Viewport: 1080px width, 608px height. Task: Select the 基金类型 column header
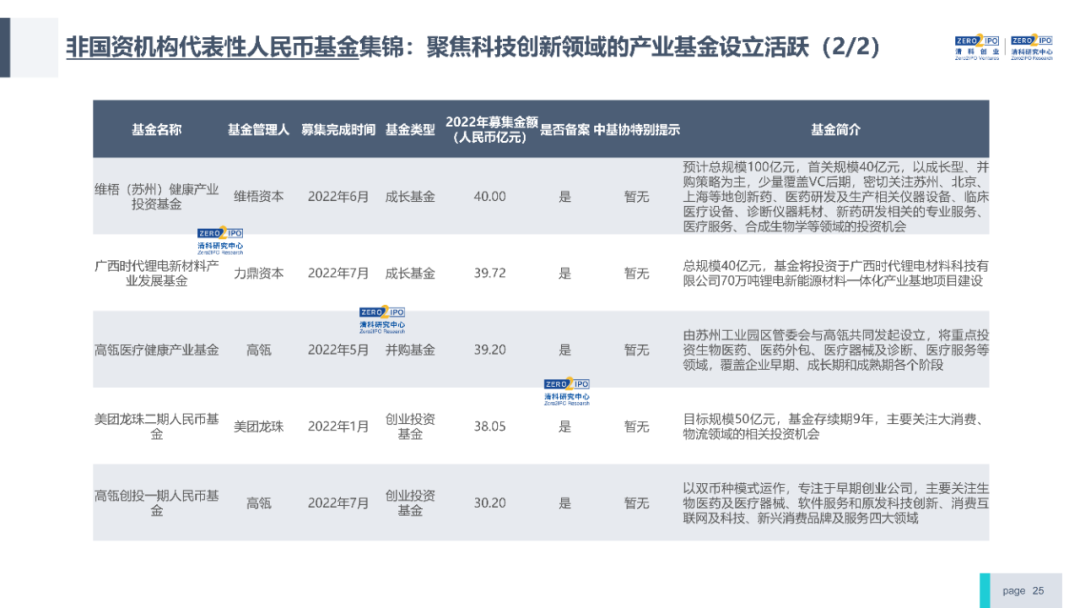pos(410,129)
